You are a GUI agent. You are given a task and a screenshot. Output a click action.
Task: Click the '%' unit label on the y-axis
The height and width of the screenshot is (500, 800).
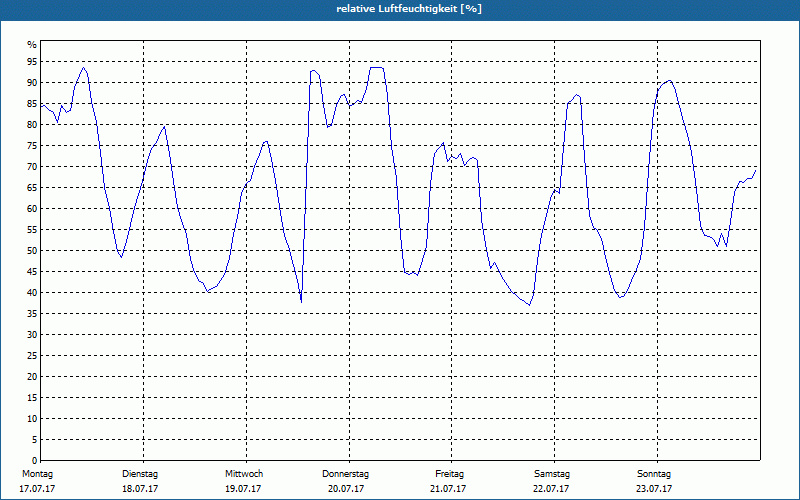point(32,45)
